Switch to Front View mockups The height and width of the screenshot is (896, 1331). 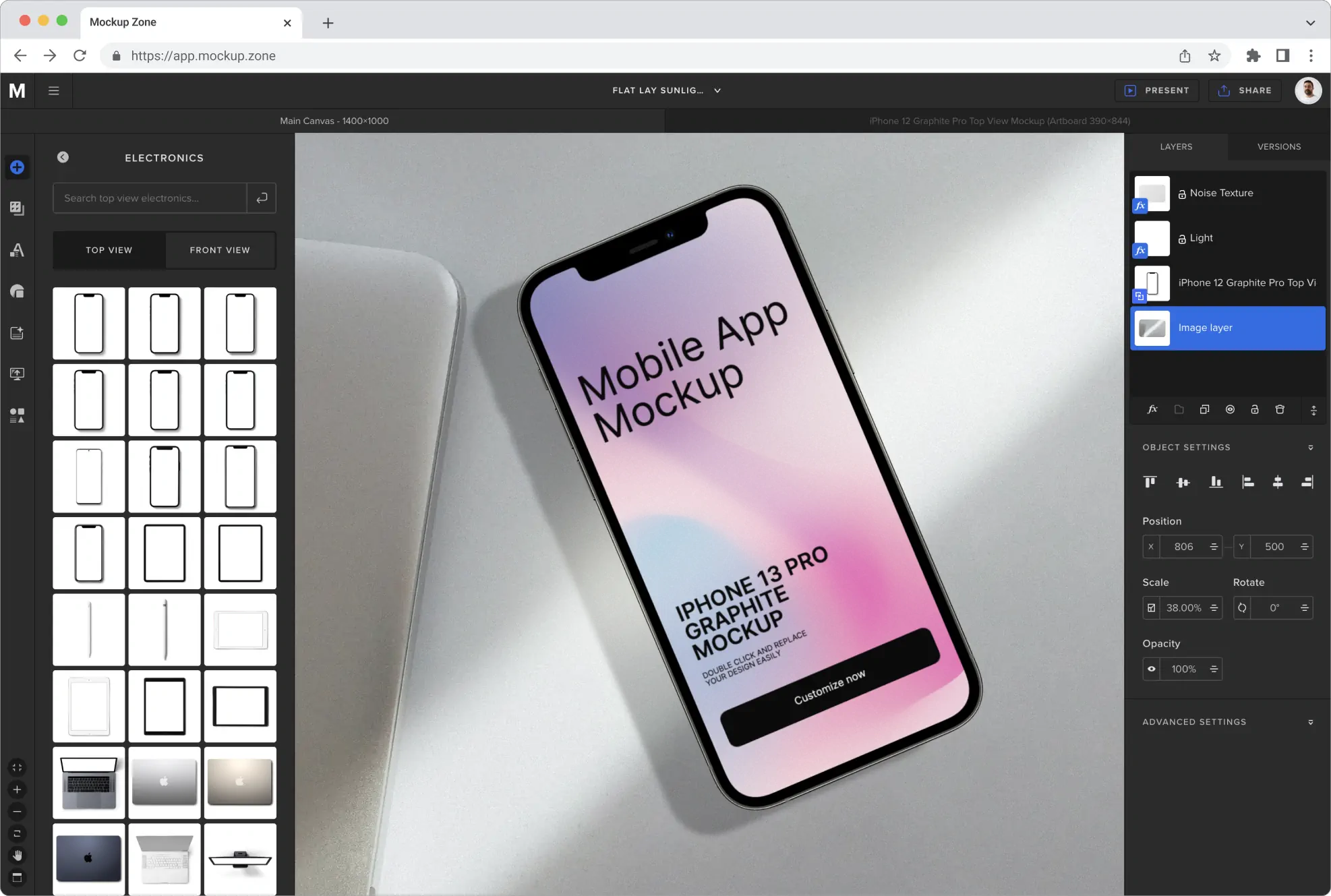click(x=220, y=250)
